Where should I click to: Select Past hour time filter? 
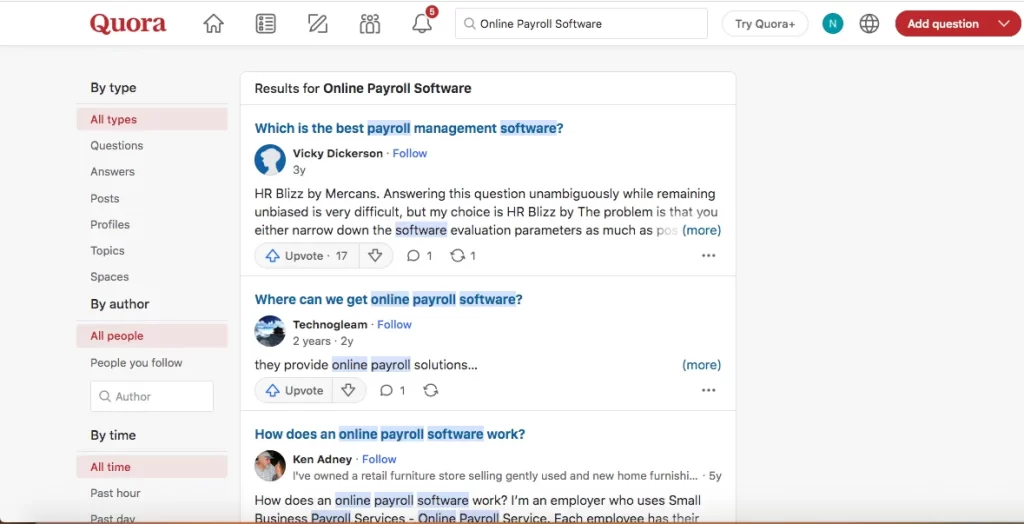coord(115,493)
